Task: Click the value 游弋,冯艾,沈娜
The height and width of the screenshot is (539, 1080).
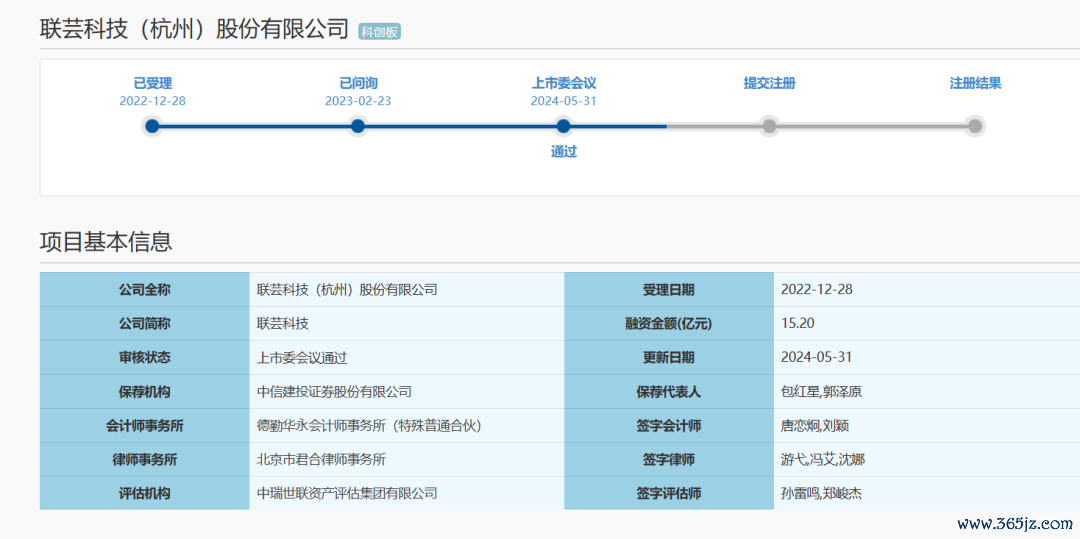Action: pyautogui.click(x=823, y=459)
